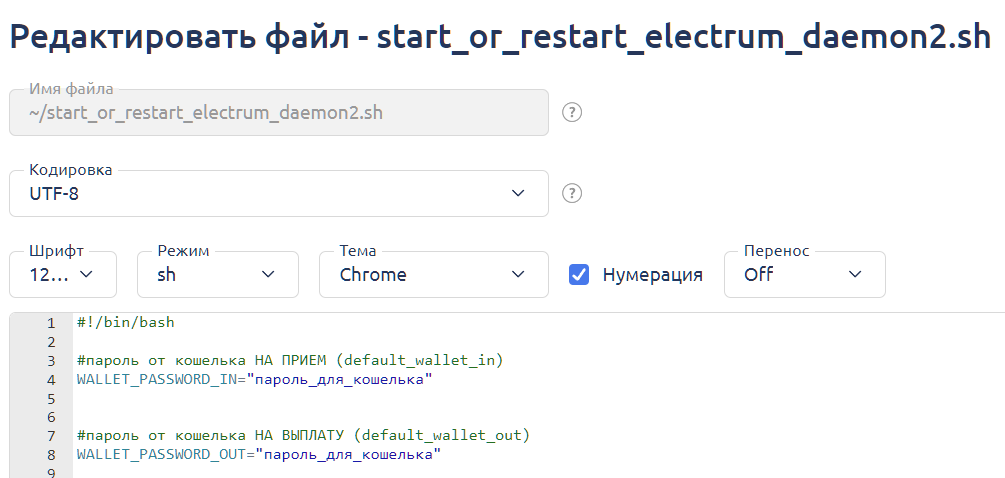Toggle the Нумерация checkbox
Viewport: 1005px width, 478px height.
[x=579, y=274]
